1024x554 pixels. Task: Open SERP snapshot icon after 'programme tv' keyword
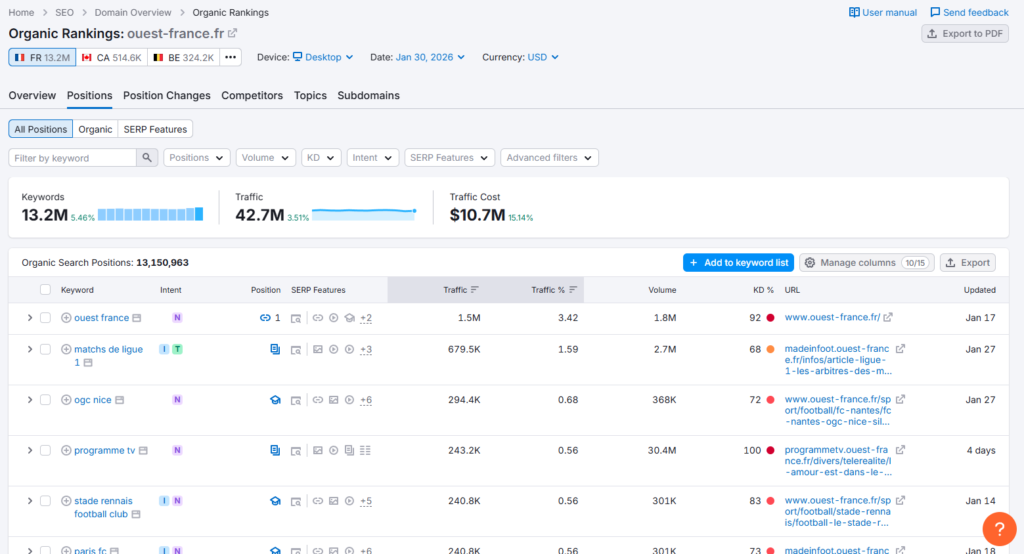coord(143,450)
